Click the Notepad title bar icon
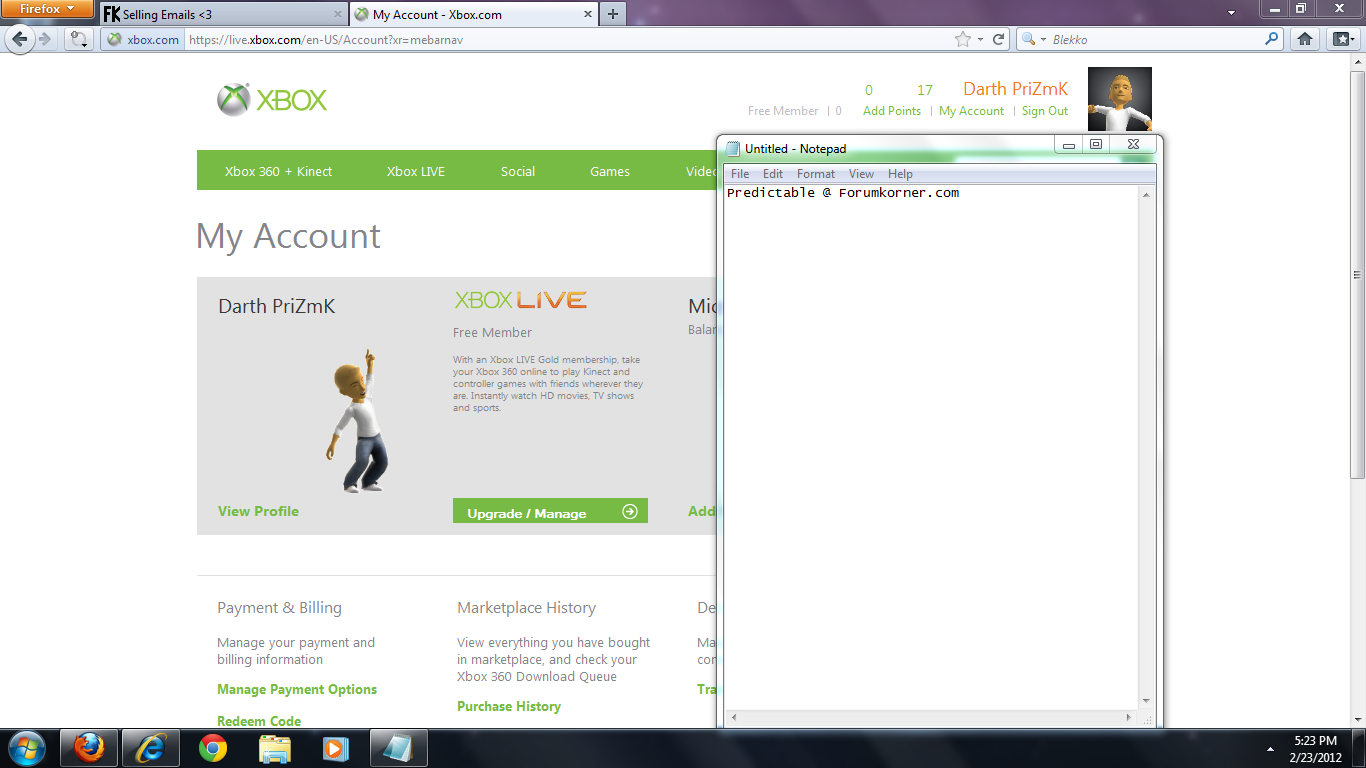Screen dimensions: 1366x768 [x=733, y=148]
